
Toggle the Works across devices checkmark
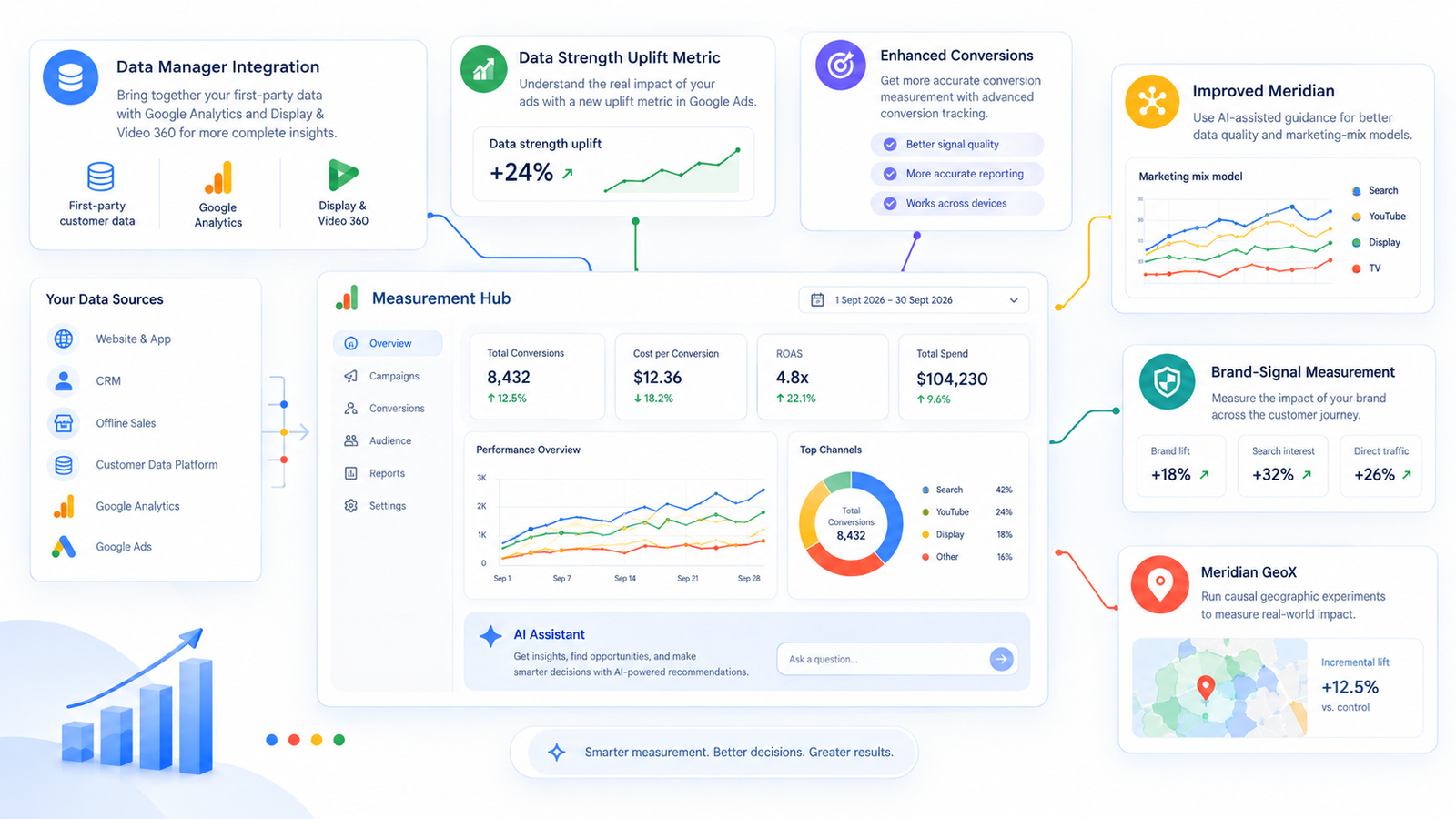(x=890, y=204)
